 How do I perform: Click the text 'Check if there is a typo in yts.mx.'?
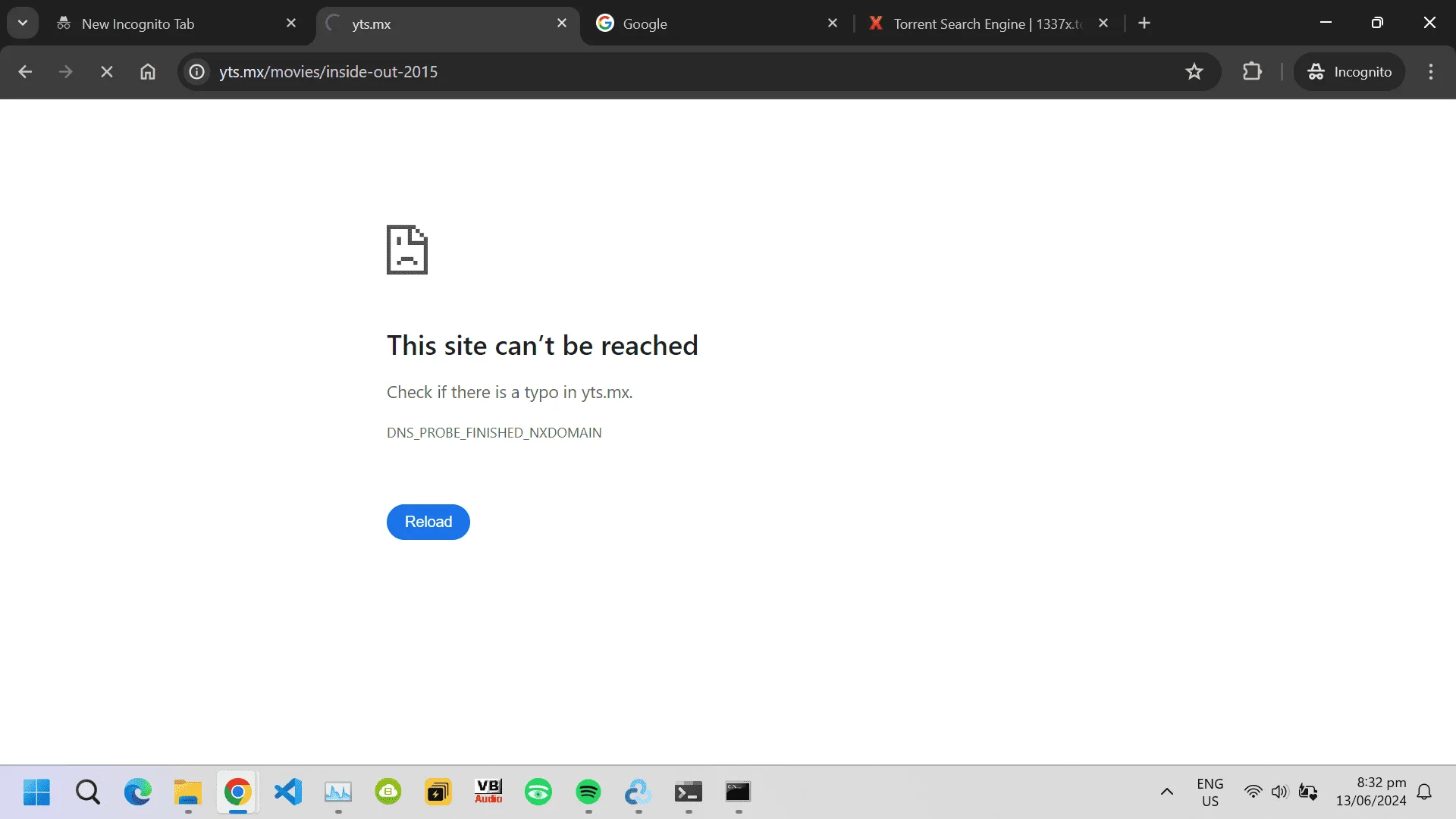510,392
